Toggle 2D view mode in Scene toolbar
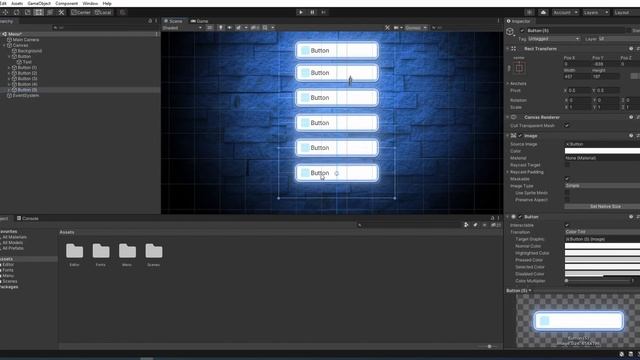Image resolution: width=640 pixels, height=360 pixels. pos(210,28)
